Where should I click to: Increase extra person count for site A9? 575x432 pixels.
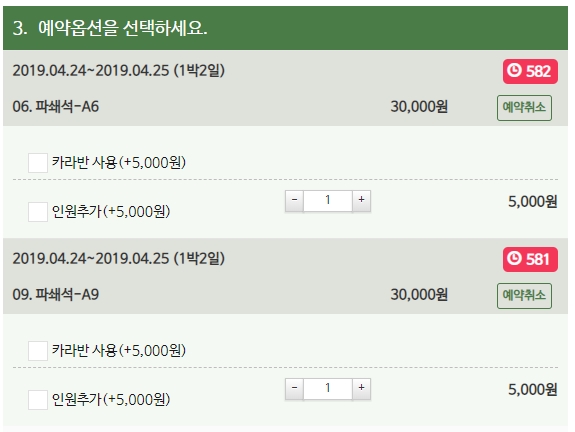pyautogui.click(x=362, y=389)
